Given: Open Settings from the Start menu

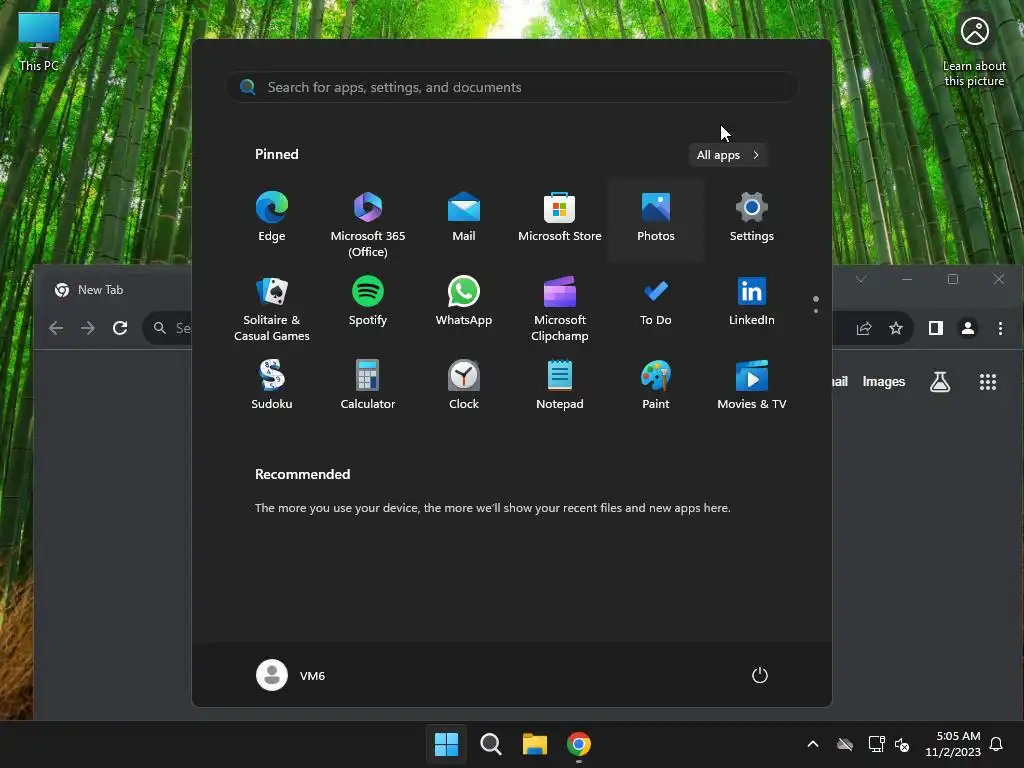Looking at the screenshot, I should [x=752, y=218].
